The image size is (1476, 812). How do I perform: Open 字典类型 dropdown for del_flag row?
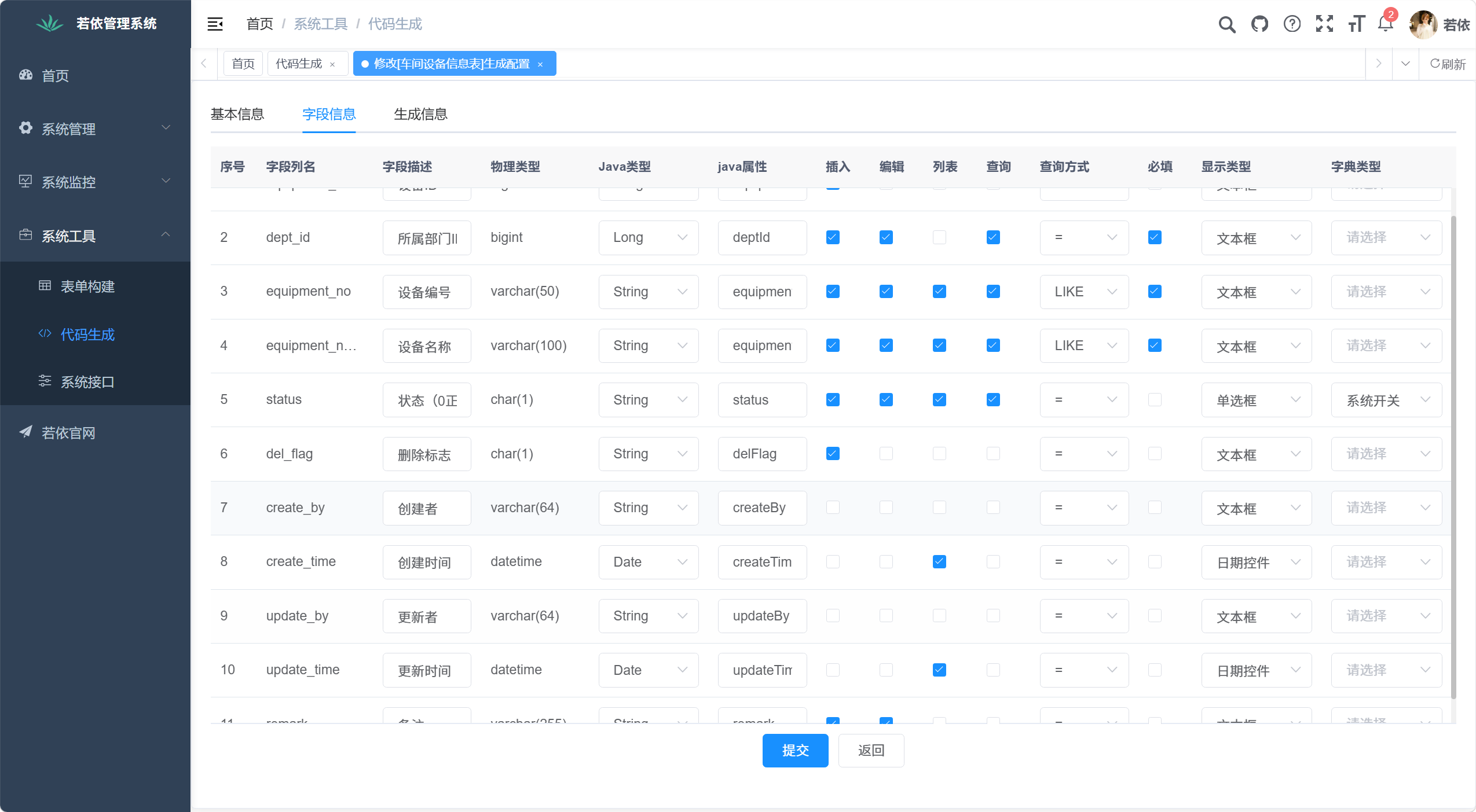coord(1386,453)
